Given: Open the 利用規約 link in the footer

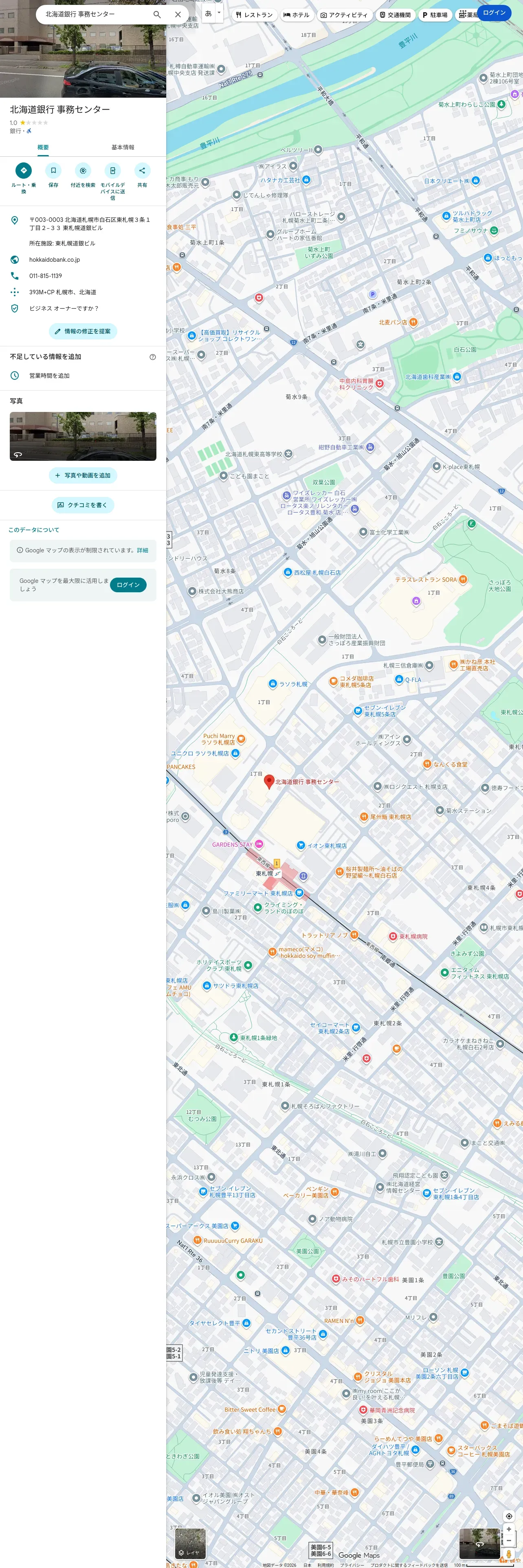Looking at the screenshot, I should [x=326, y=1565].
